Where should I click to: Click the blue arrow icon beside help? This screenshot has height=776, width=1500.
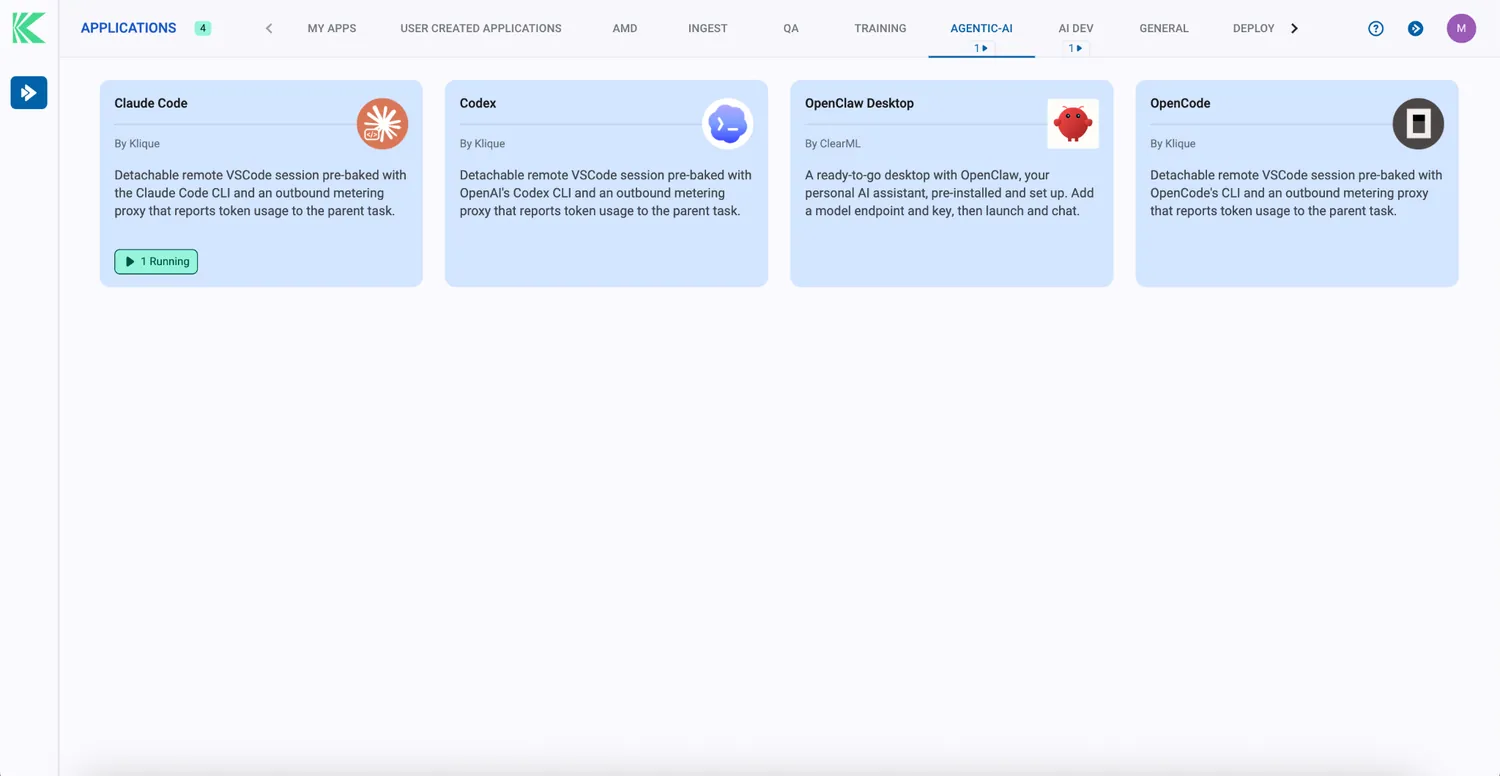(x=1416, y=28)
